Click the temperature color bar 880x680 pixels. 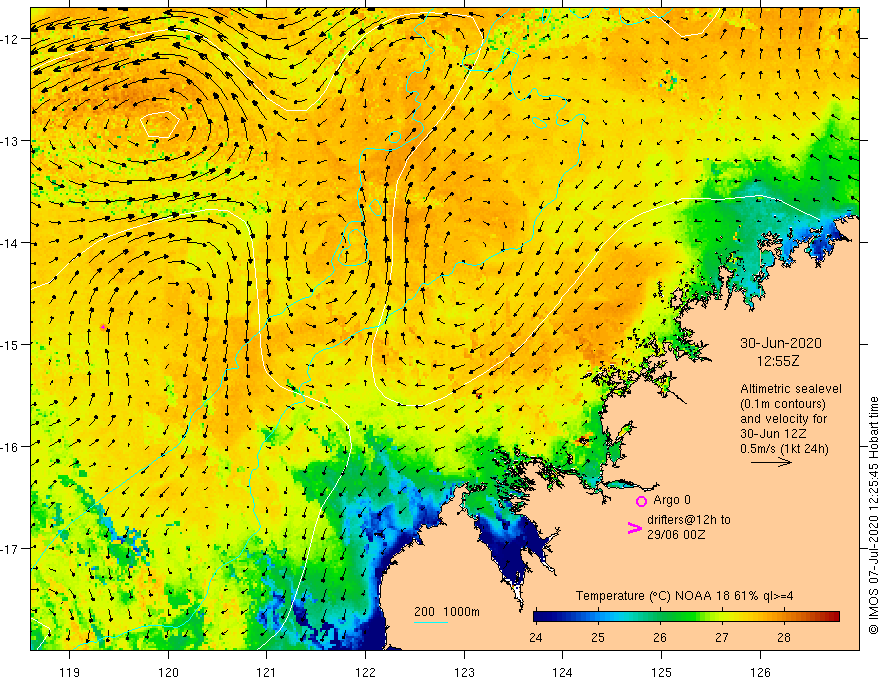[x=686, y=617]
